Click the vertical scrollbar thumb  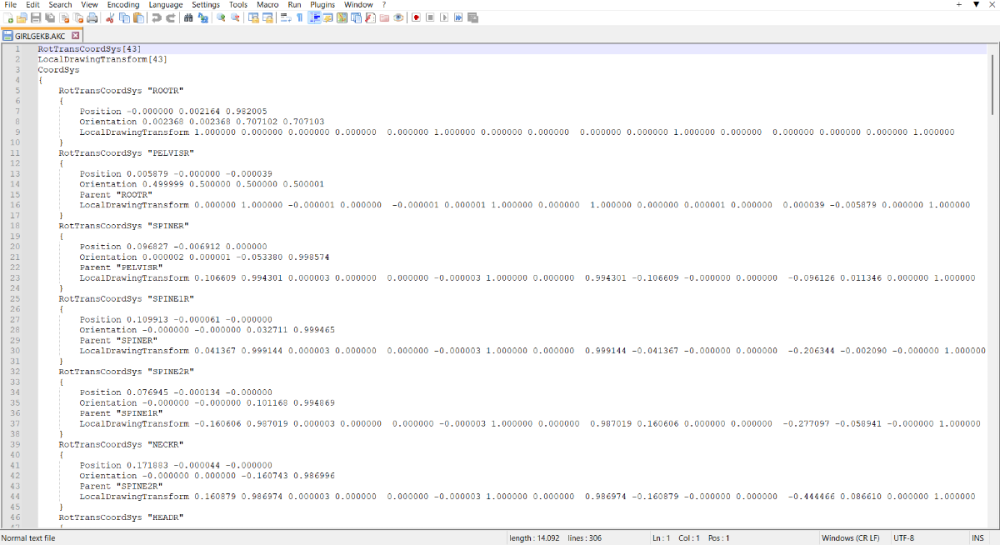992,84
